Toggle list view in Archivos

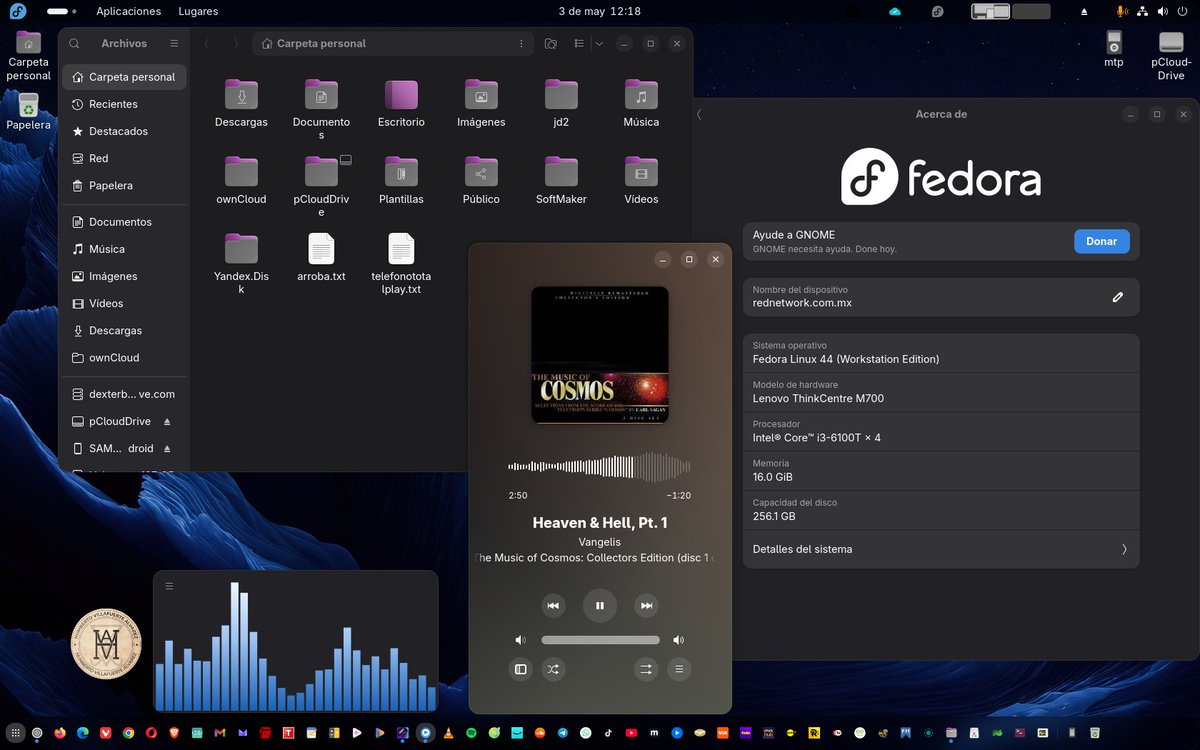[579, 43]
